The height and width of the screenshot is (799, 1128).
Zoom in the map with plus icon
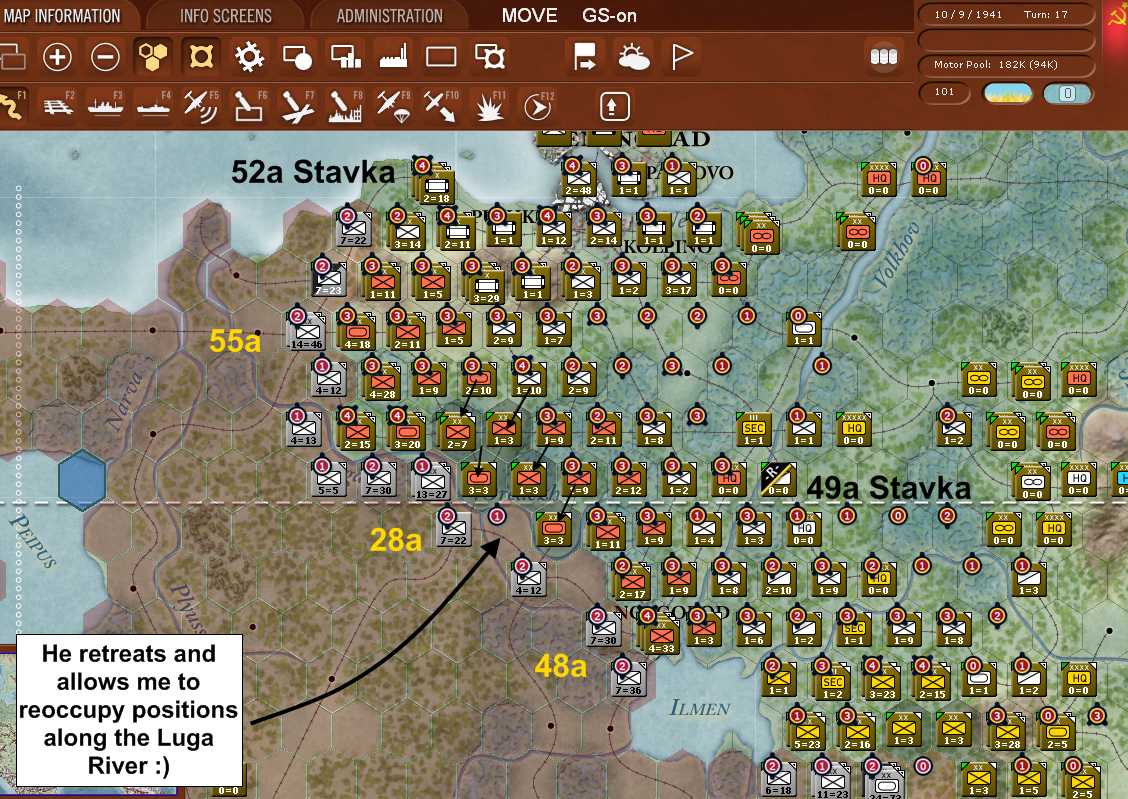point(57,57)
